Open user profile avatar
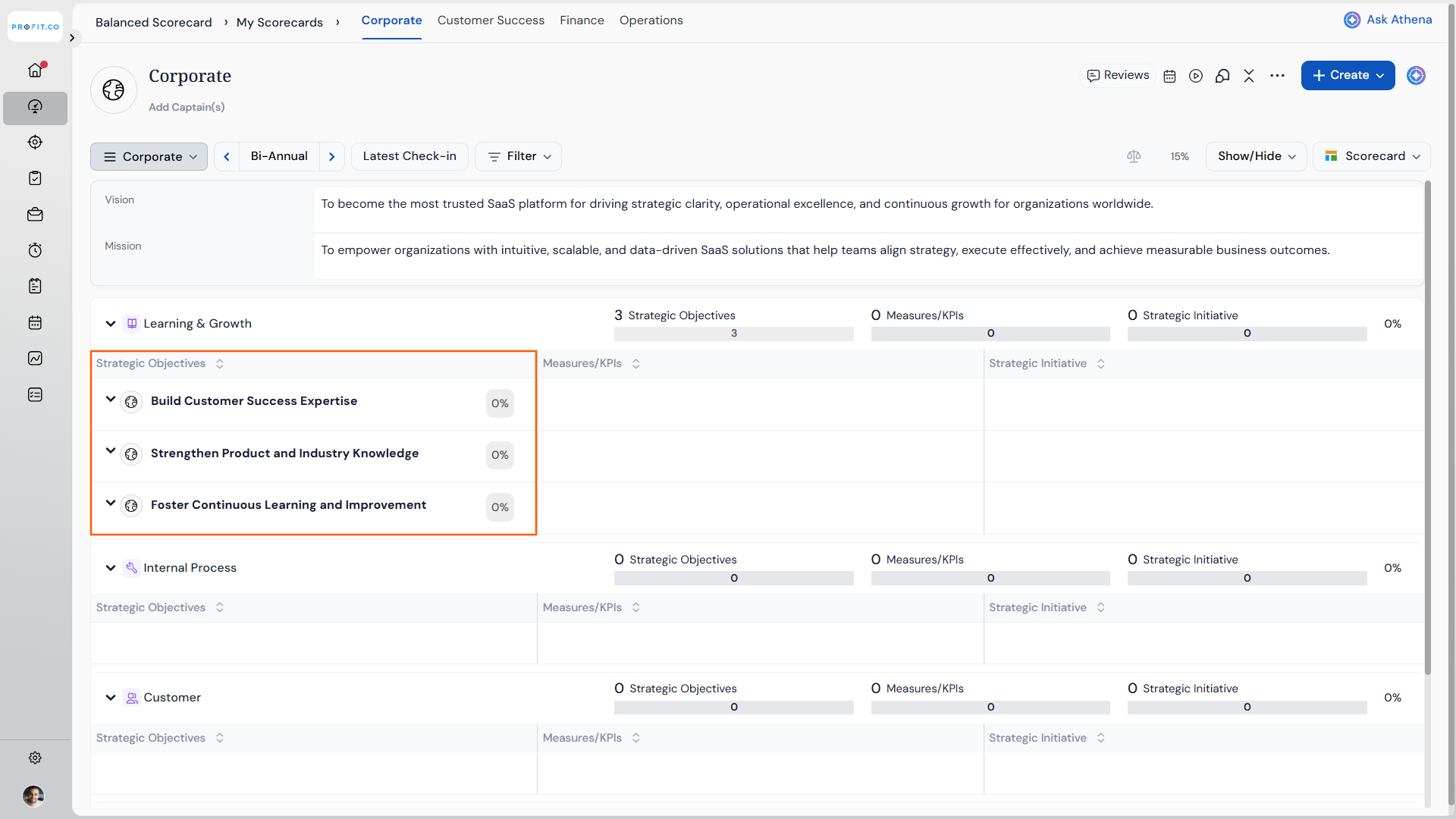Viewport: 1456px width, 819px height. coord(33,795)
